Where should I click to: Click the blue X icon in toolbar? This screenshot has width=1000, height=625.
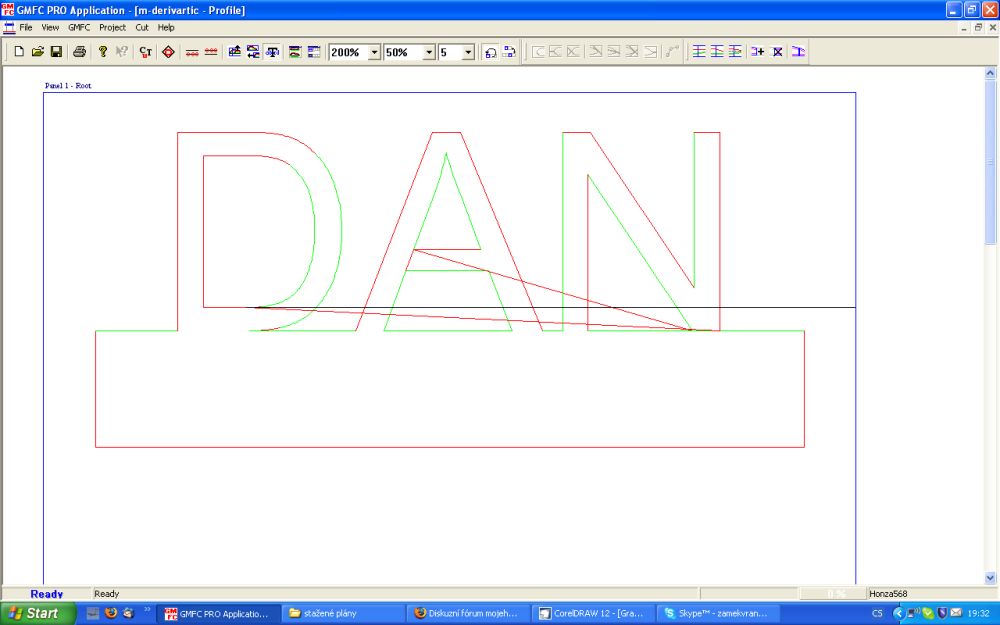(778, 51)
